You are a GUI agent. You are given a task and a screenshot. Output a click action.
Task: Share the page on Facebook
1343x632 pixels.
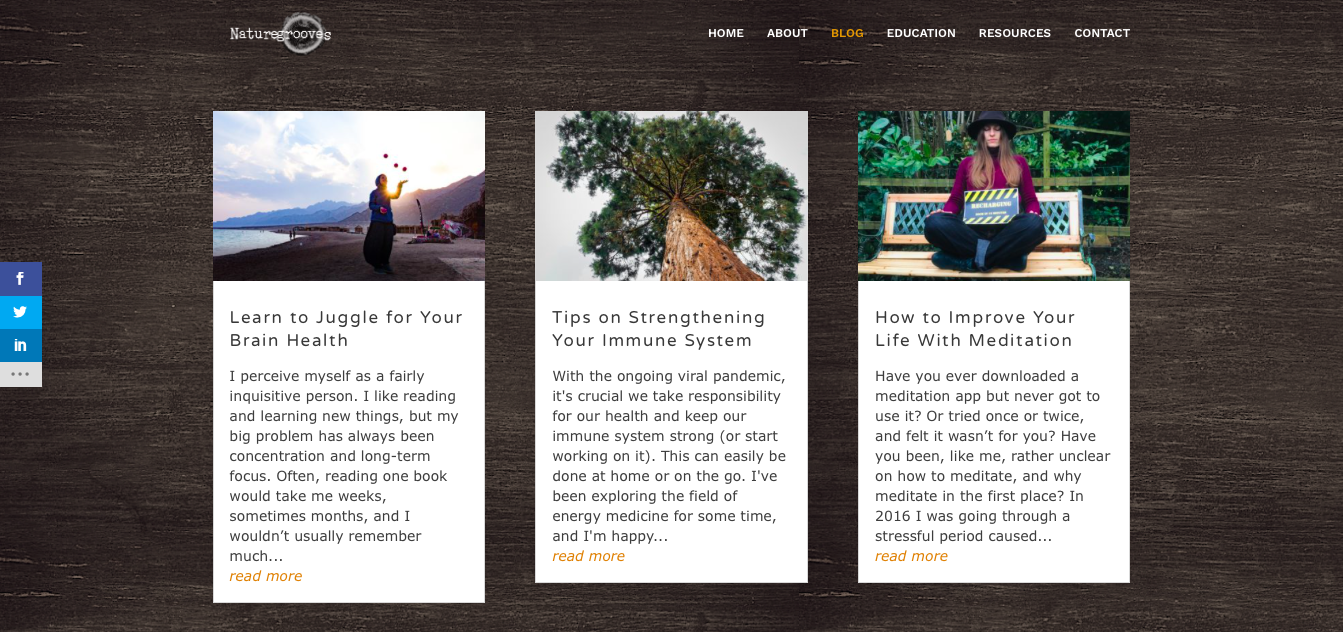20,279
